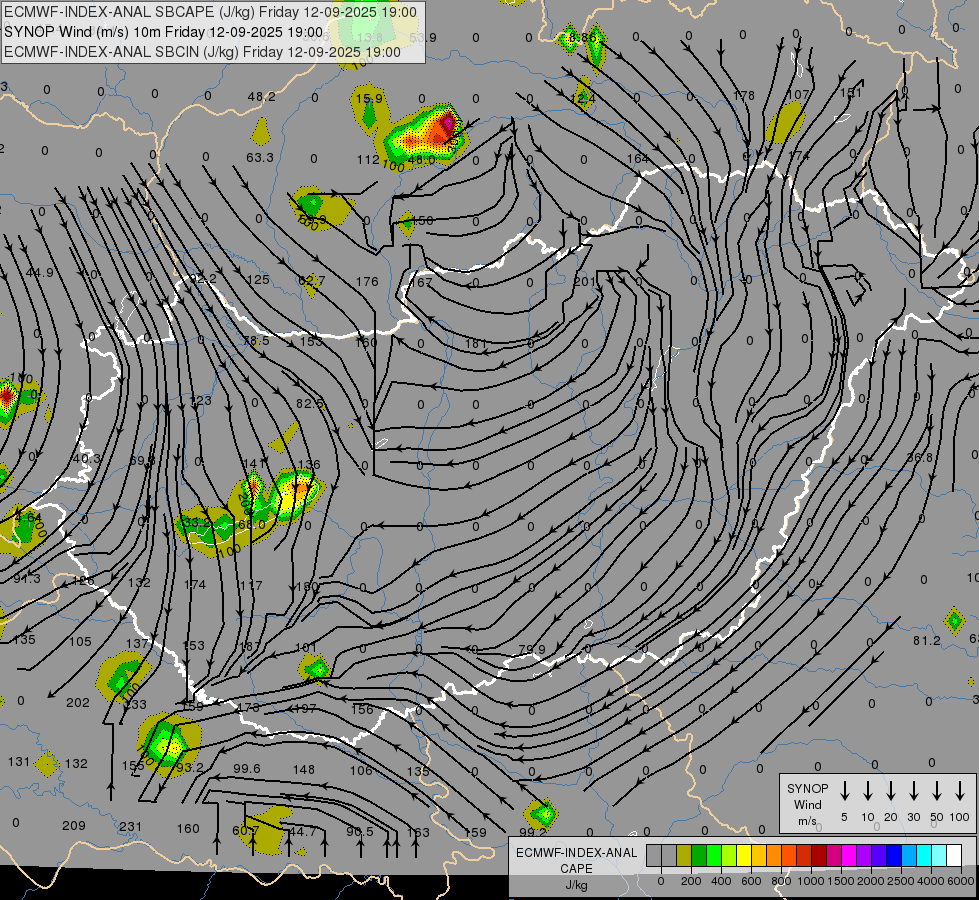Image resolution: width=979 pixels, height=900 pixels.
Task: Click the 209 CAPE value on map
Action: [x=74, y=826]
